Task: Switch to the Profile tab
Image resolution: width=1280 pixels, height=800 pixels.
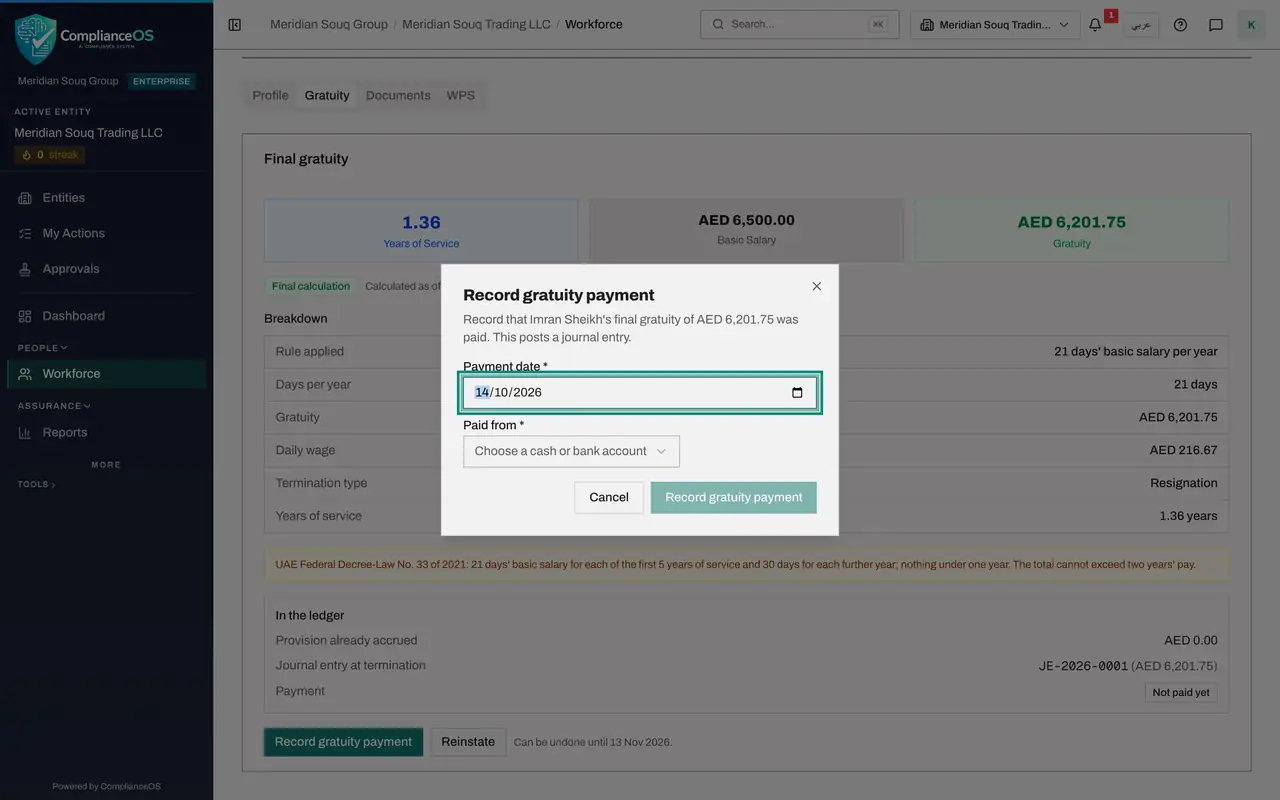Action: pyautogui.click(x=270, y=96)
